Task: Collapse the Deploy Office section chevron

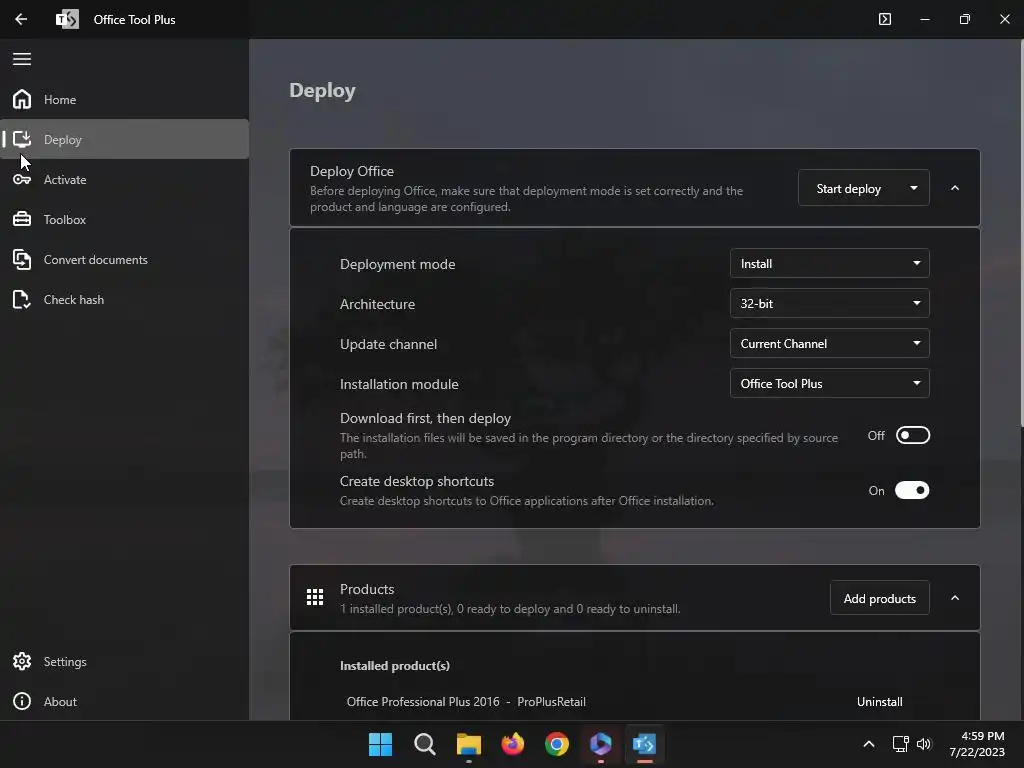Action: click(955, 188)
